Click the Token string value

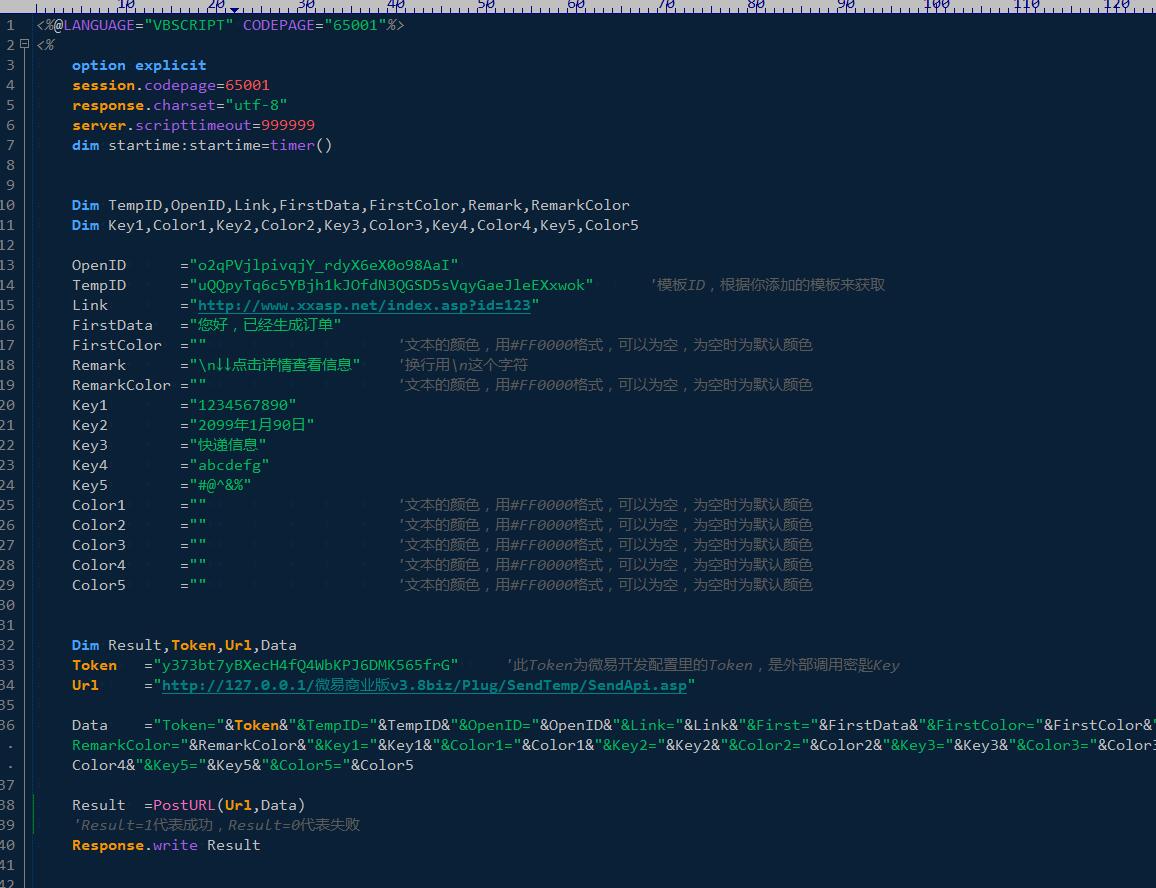tap(306, 665)
